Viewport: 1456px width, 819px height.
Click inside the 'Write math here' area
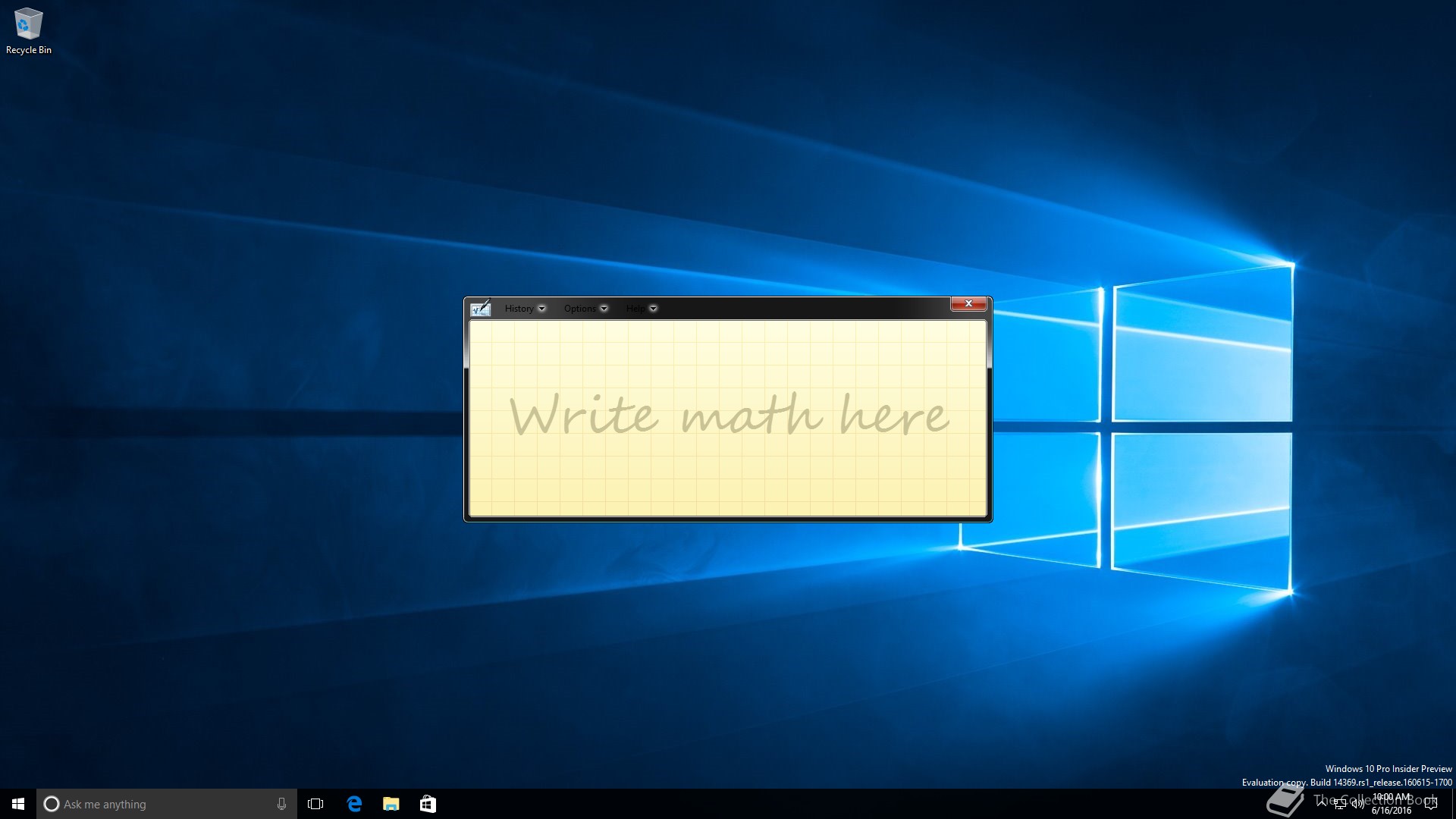(x=728, y=417)
